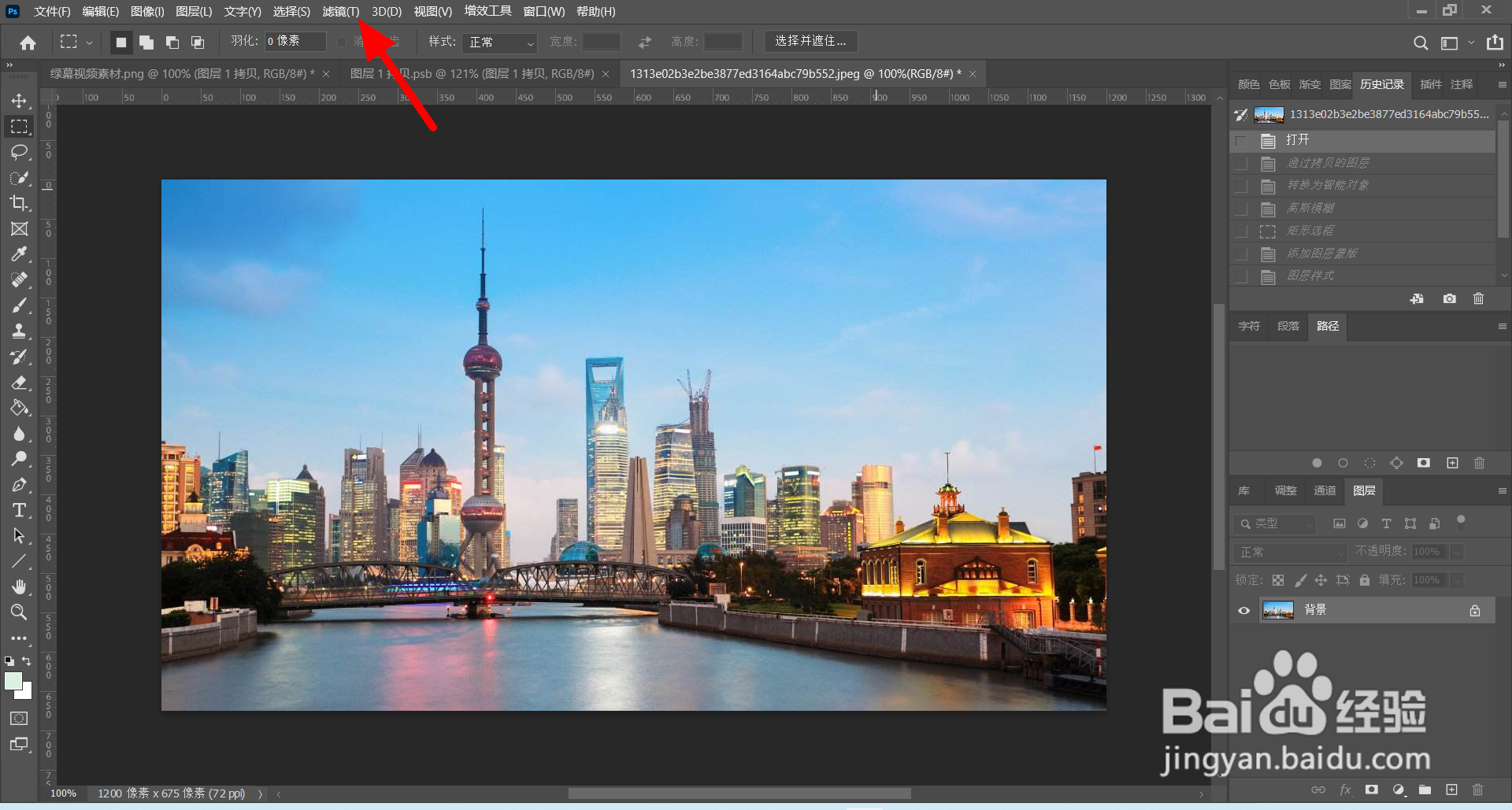
Task: Select the Zoom tool in toolbox
Action: 20,612
